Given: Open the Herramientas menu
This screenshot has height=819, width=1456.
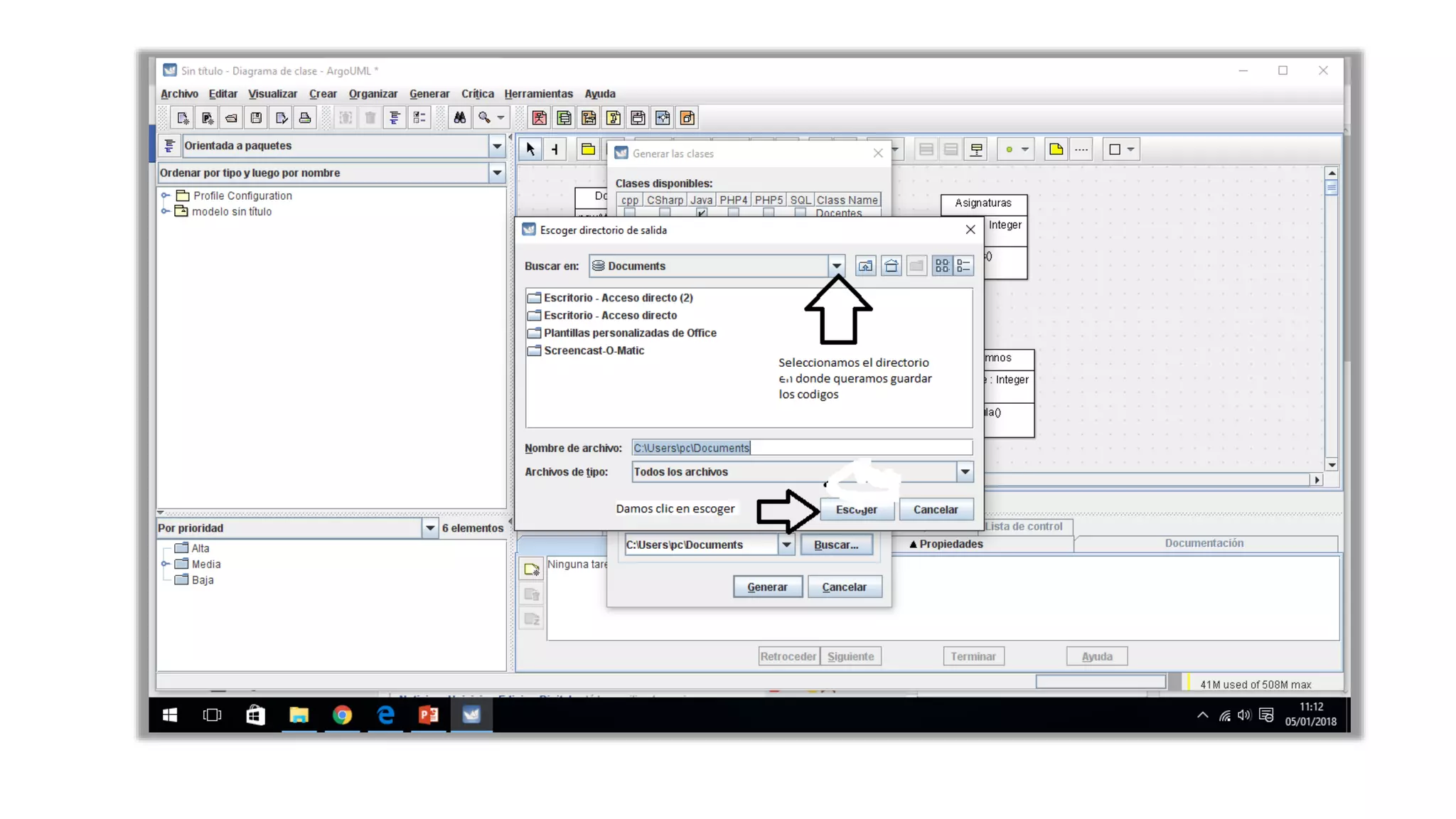Looking at the screenshot, I should (x=538, y=94).
